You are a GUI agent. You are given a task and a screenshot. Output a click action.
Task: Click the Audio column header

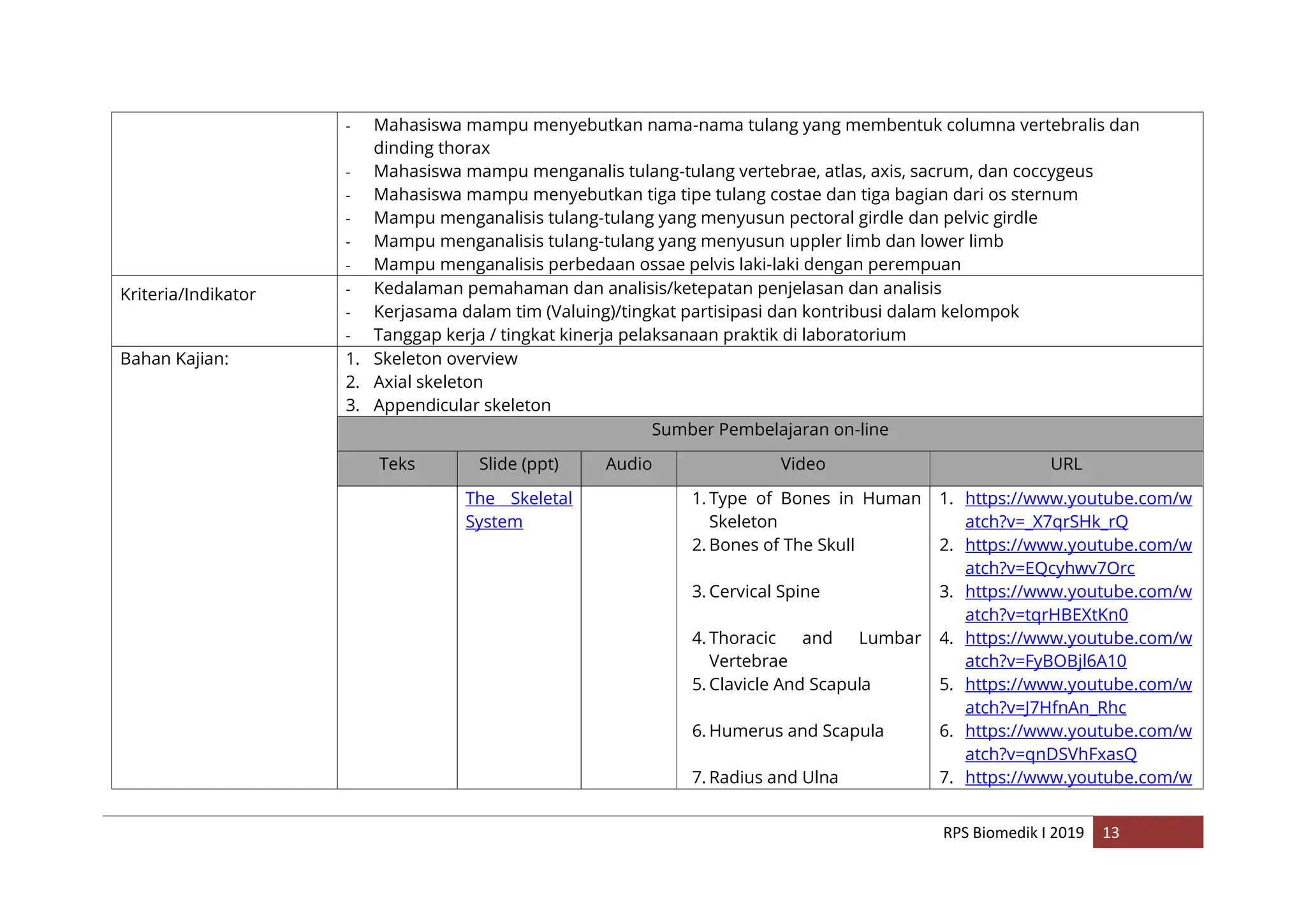[x=628, y=464]
